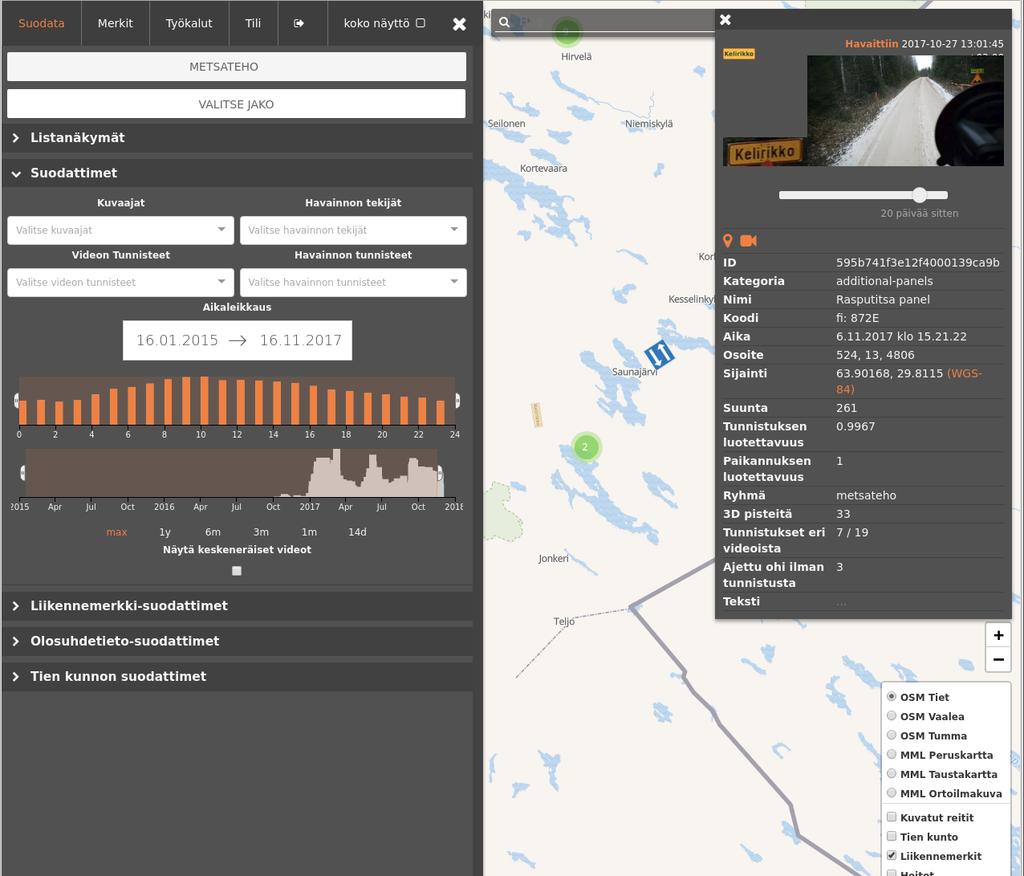Select OSM Tumma base map
This screenshot has width=1024, height=876.
(891, 735)
